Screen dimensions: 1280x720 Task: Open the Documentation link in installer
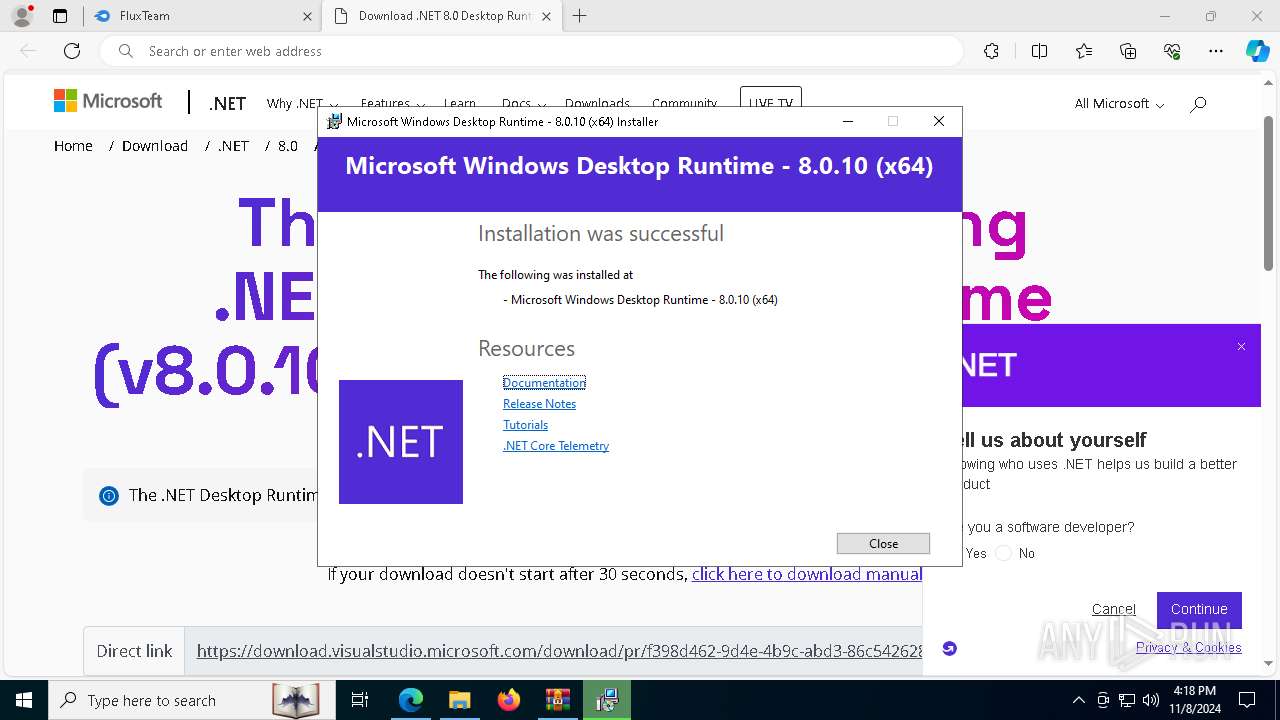pos(544,383)
